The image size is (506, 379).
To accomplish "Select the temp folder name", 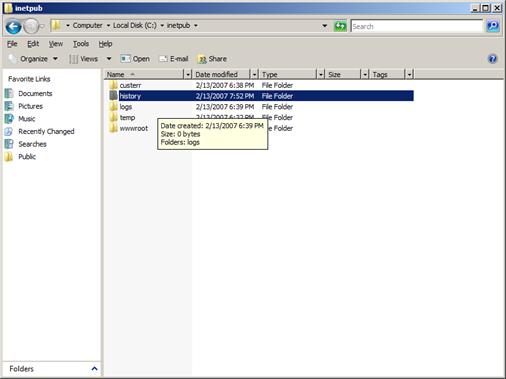I will [127, 118].
